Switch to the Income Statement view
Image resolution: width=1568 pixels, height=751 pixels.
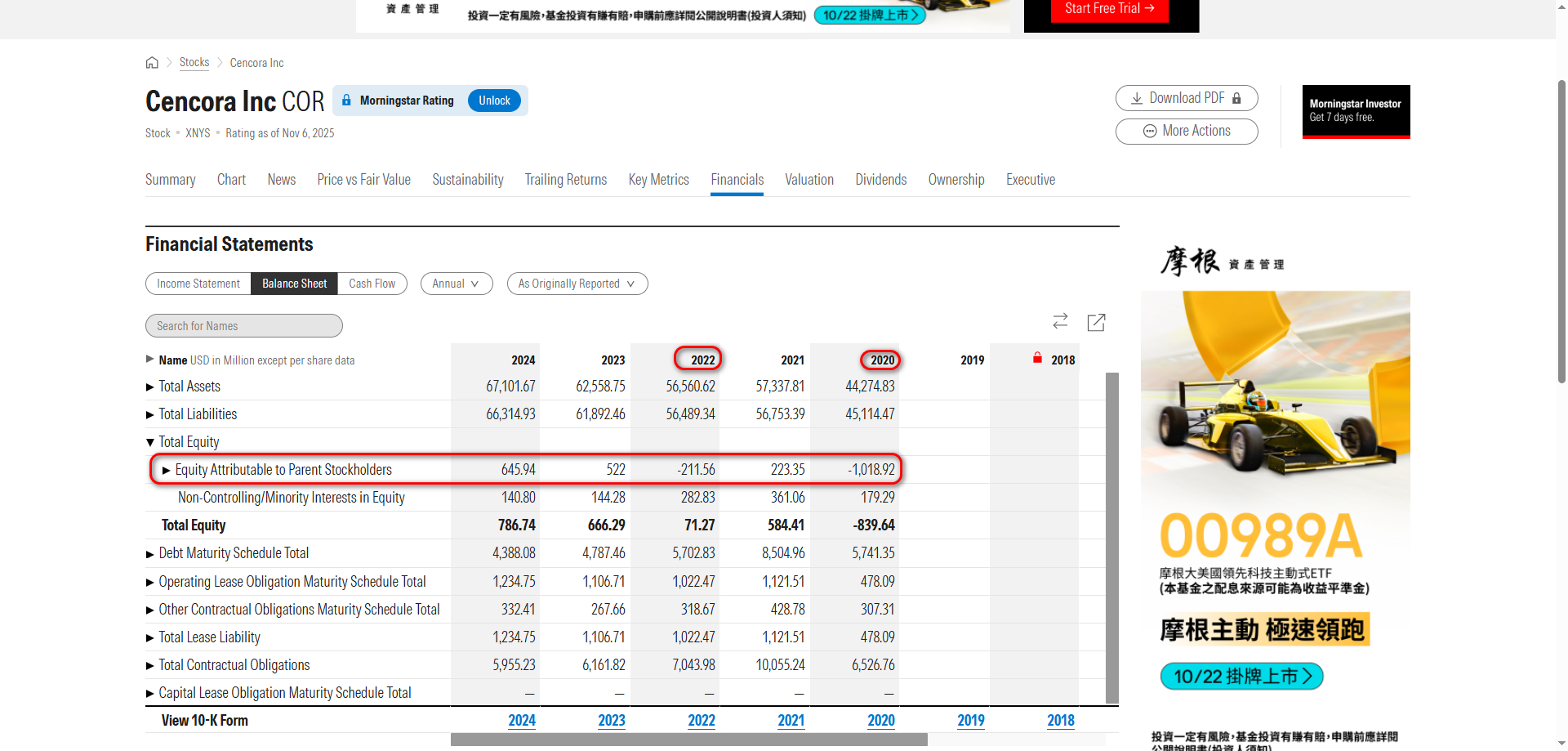pyautogui.click(x=198, y=284)
